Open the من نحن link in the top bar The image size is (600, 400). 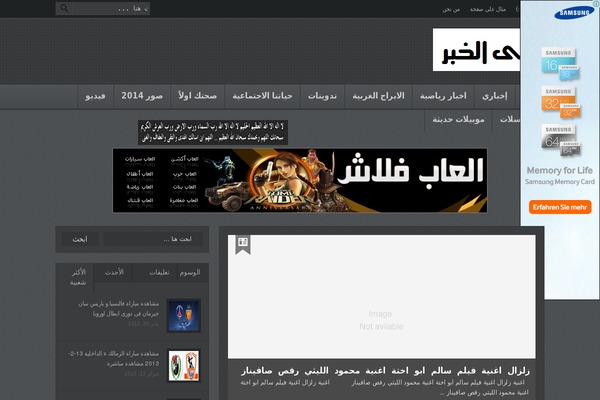pos(451,9)
